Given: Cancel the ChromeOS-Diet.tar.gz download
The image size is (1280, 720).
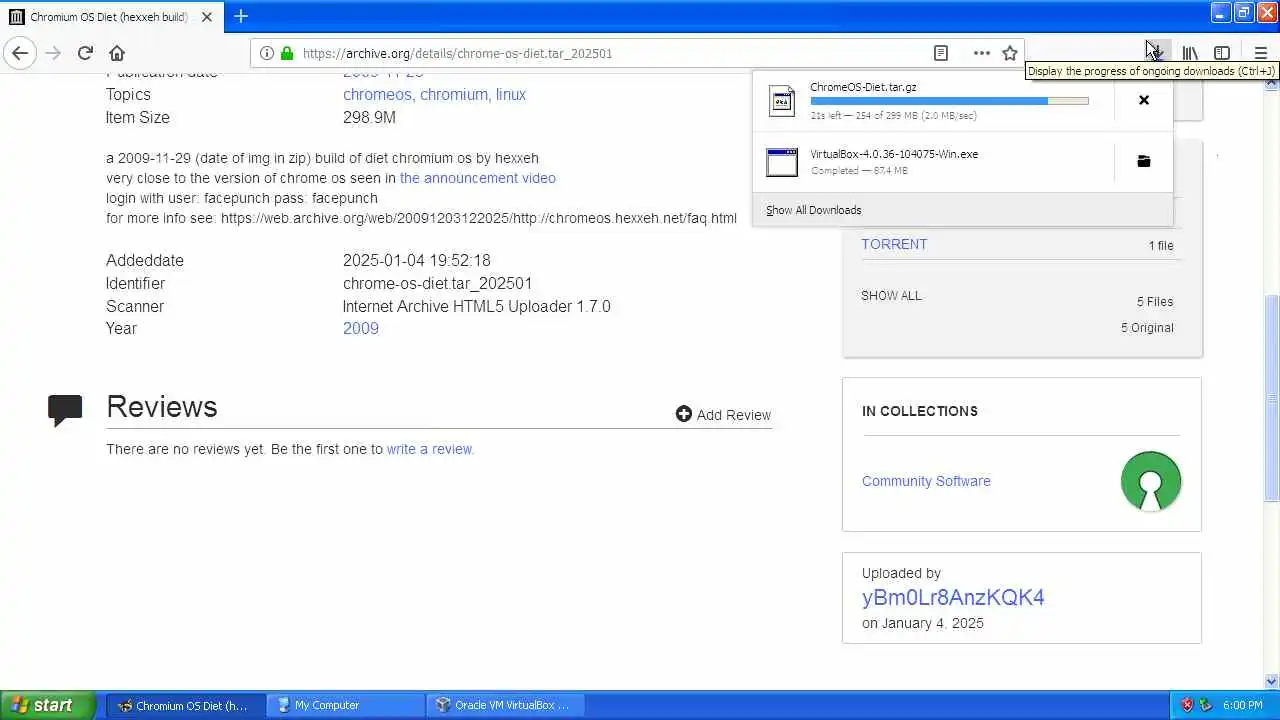Looking at the screenshot, I should (1144, 100).
